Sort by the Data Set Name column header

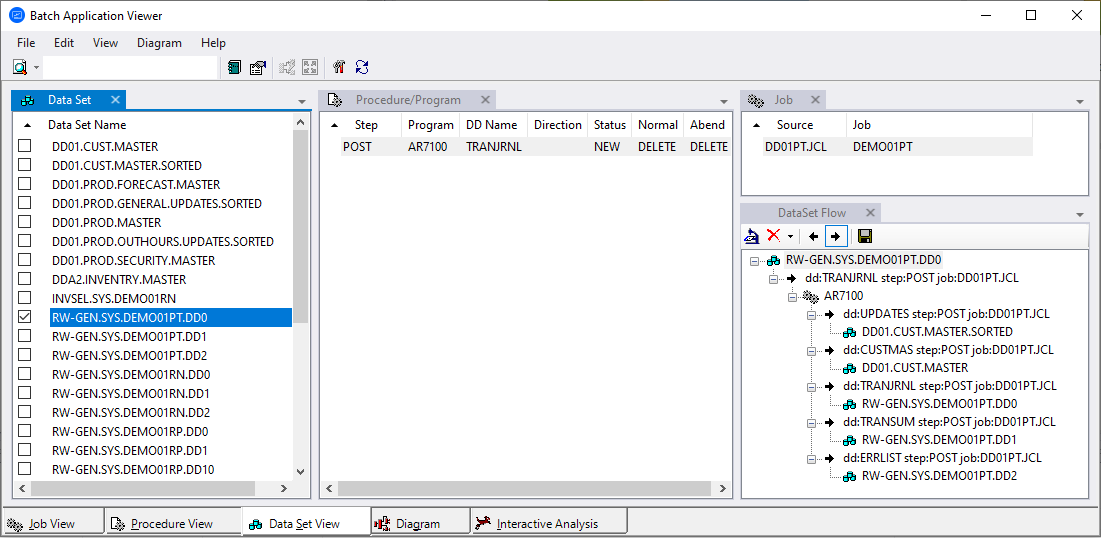87,125
